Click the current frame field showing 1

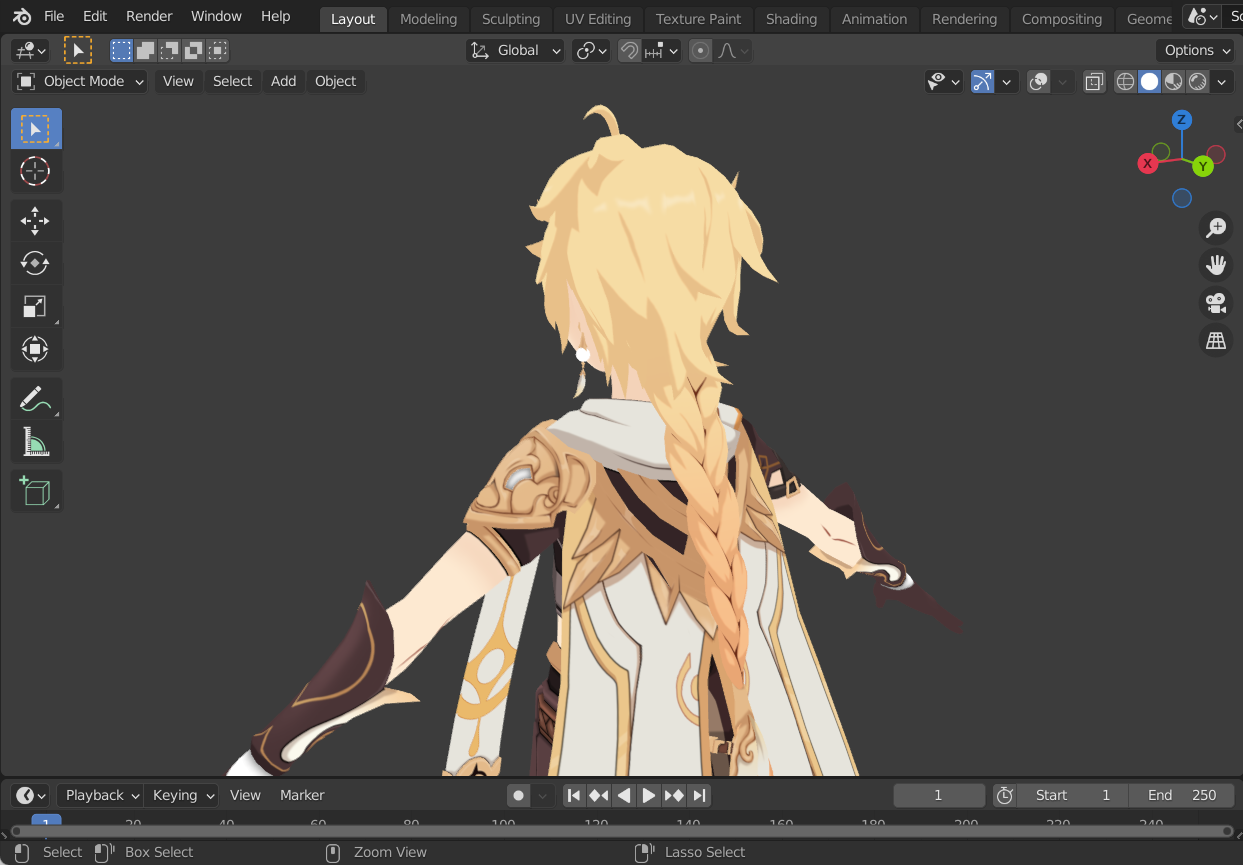coord(939,795)
